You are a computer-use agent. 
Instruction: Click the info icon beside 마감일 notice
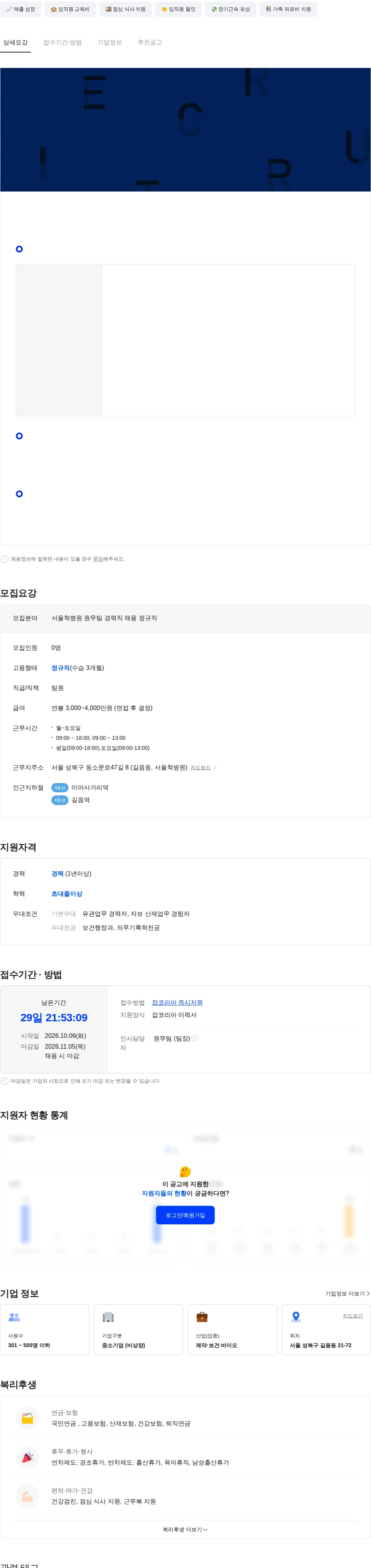5,1081
